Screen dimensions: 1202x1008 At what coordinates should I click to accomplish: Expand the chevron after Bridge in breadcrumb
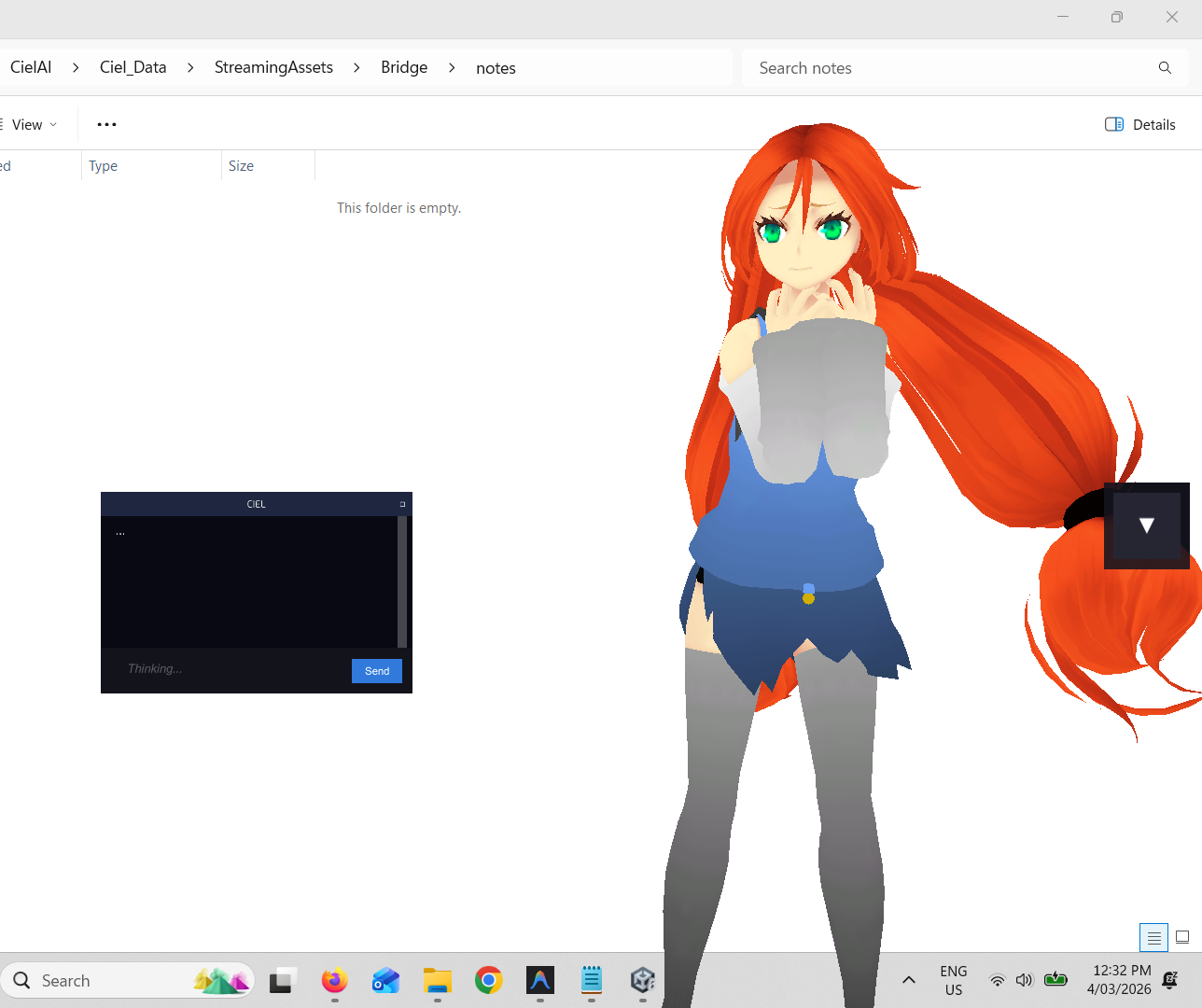pos(452,68)
